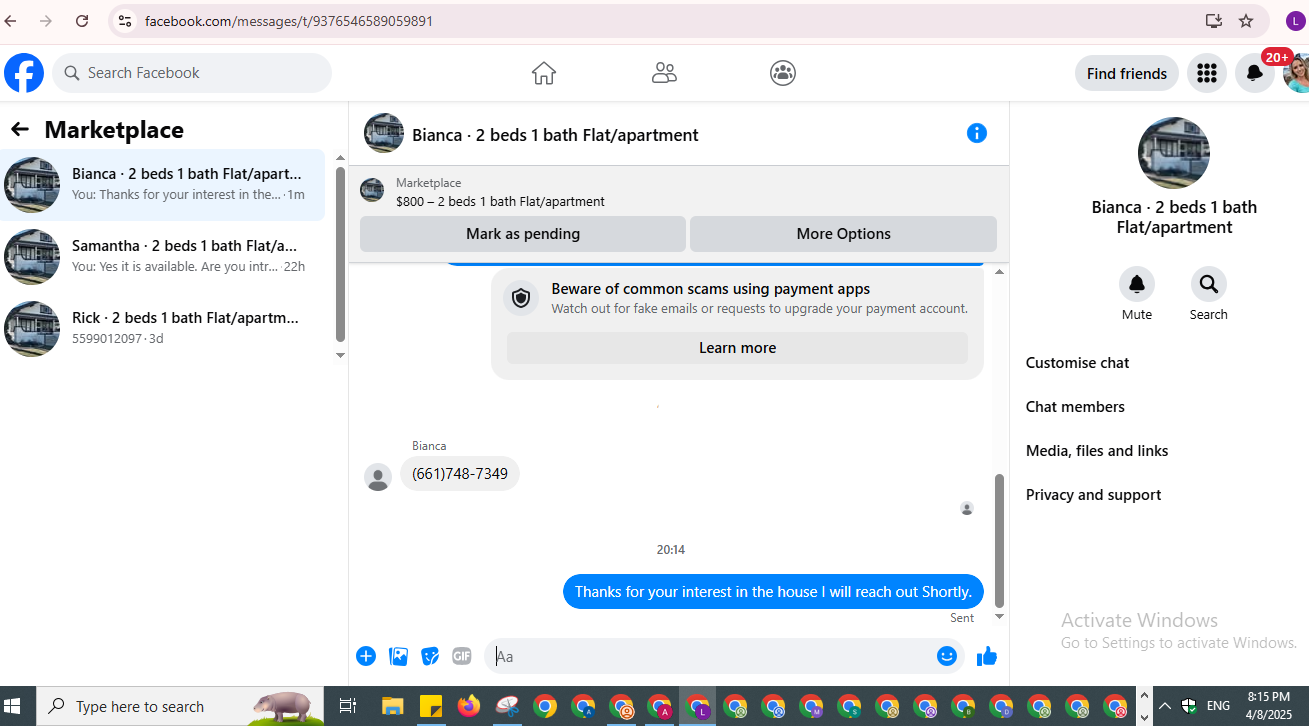The height and width of the screenshot is (726, 1309).
Task: Click the Learn more button
Action: click(x=737, y=348)
